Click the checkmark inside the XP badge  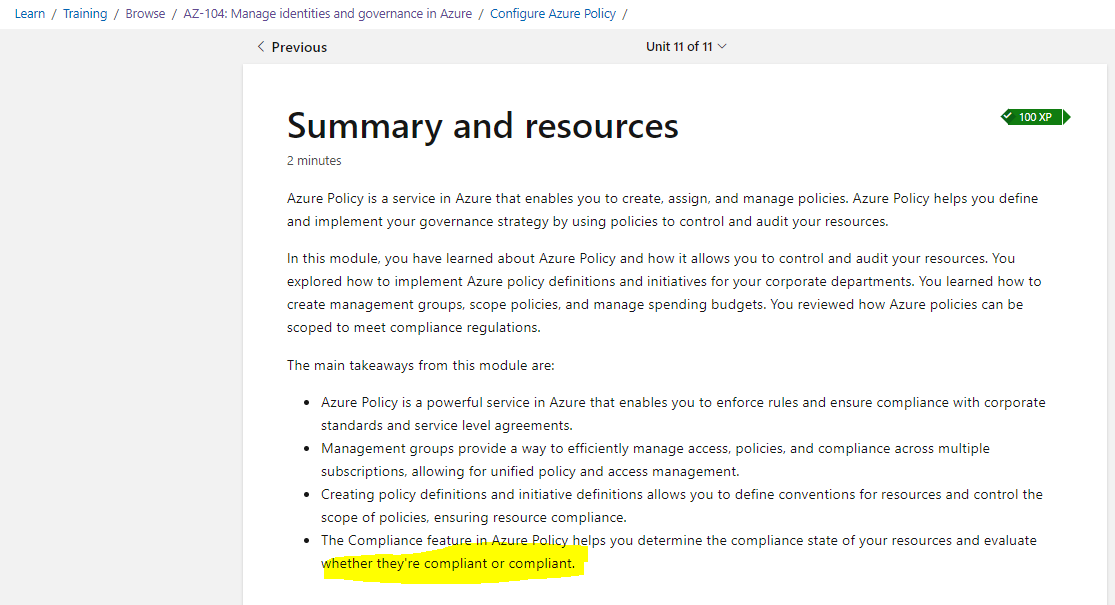tap(1007, 115)
